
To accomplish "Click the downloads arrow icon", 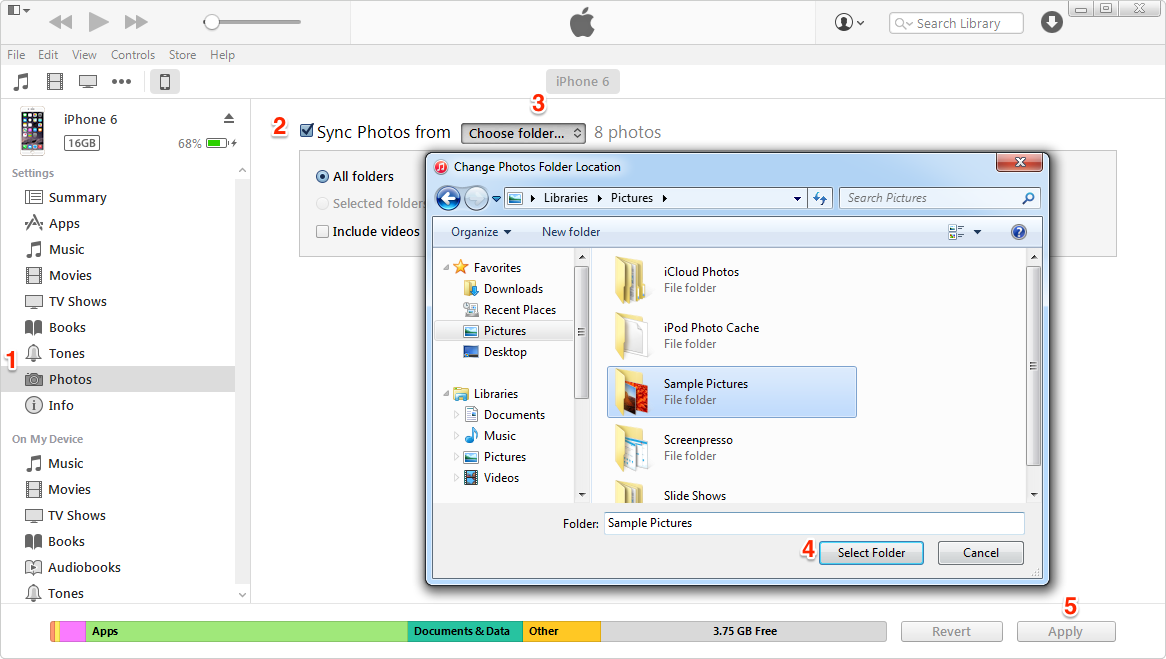I will click(x=1051, y=22).
